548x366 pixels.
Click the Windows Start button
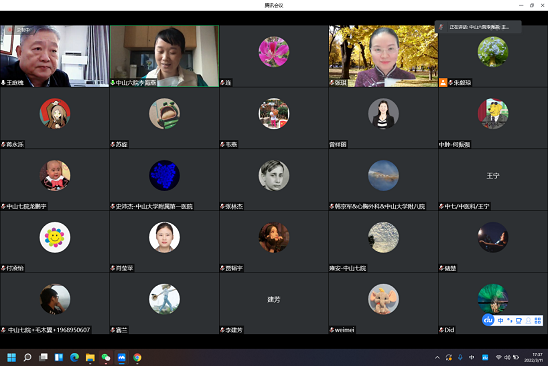12,357
